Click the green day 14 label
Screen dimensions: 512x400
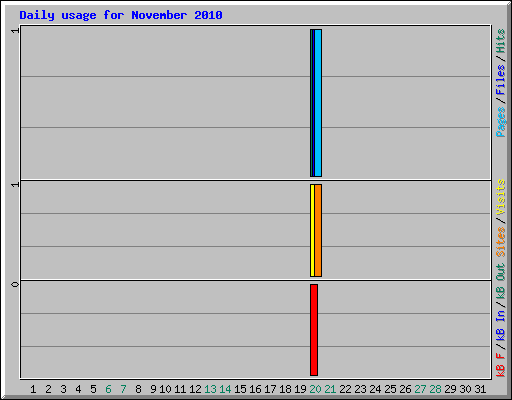tap(225, 389)
